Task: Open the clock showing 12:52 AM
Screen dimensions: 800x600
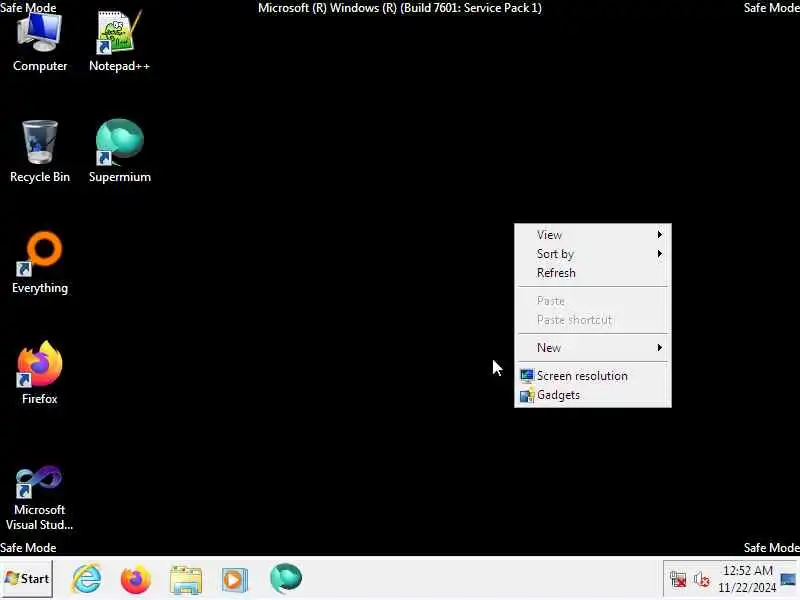Action: tap(747, 579)
